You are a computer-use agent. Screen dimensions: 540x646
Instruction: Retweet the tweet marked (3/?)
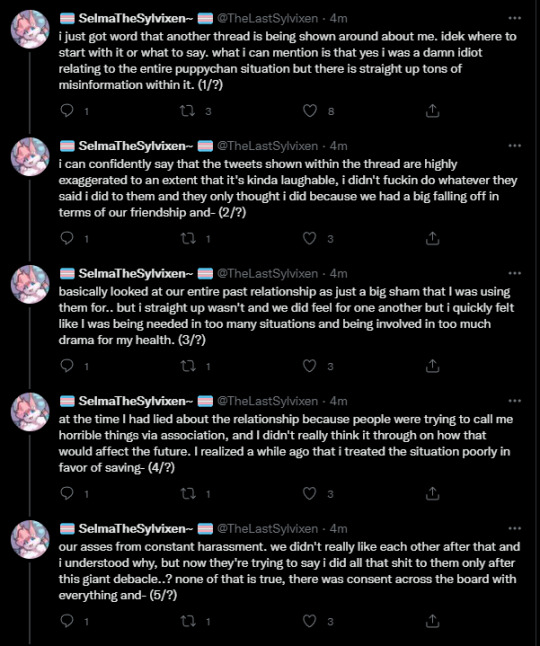(x=188, y=366)
